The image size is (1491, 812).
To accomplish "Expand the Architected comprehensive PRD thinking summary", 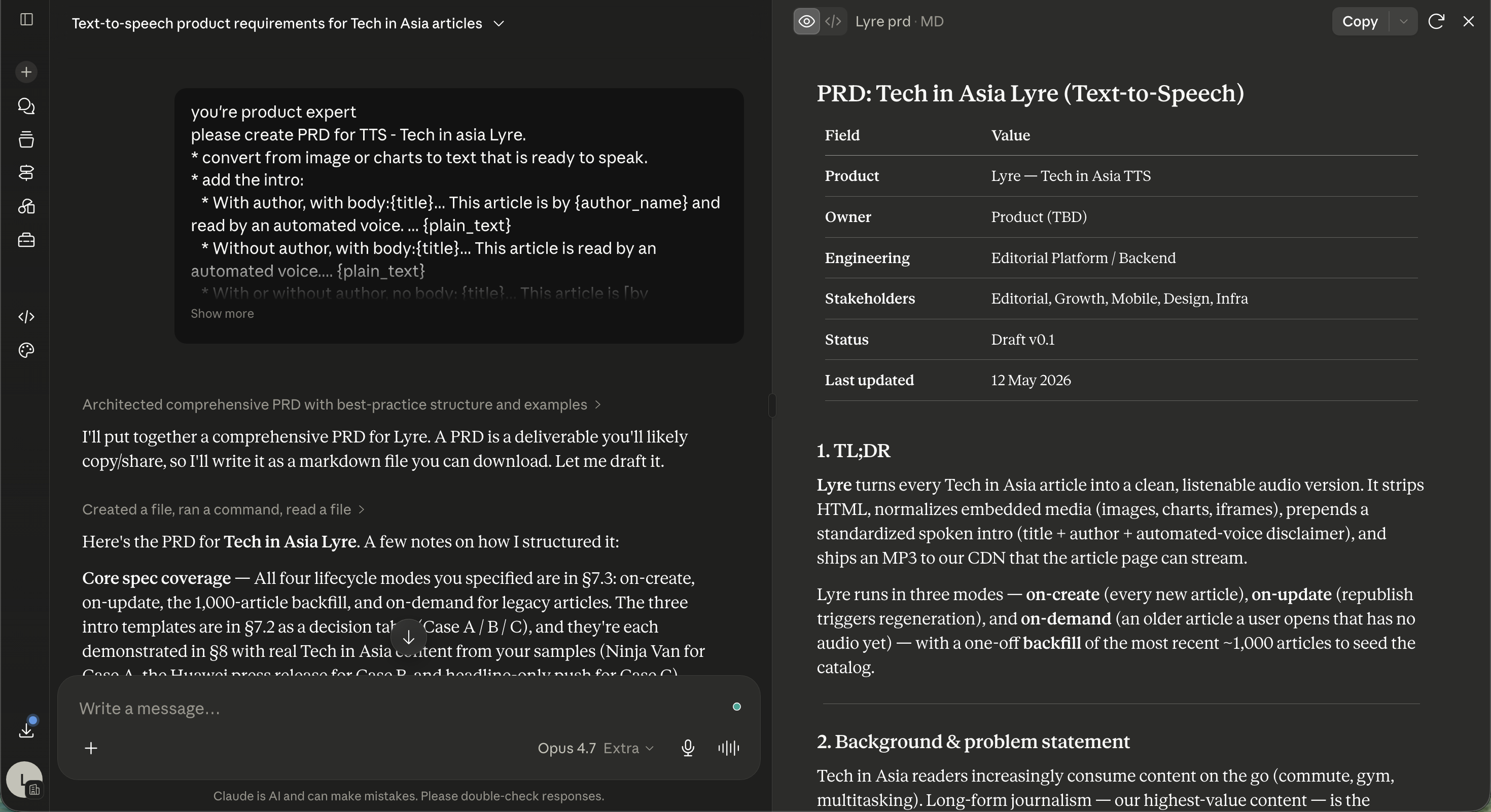I will click(341, 405).
